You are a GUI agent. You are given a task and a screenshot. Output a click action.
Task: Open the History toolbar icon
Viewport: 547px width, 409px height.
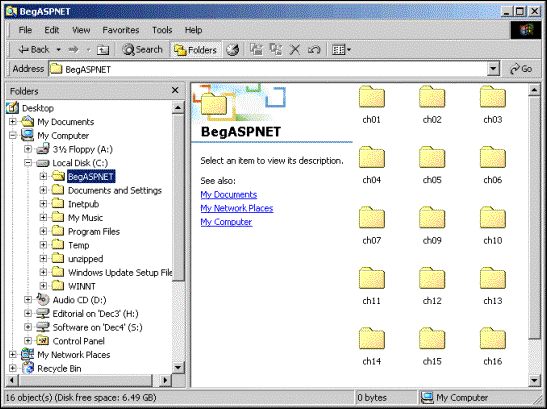point(233,50)
